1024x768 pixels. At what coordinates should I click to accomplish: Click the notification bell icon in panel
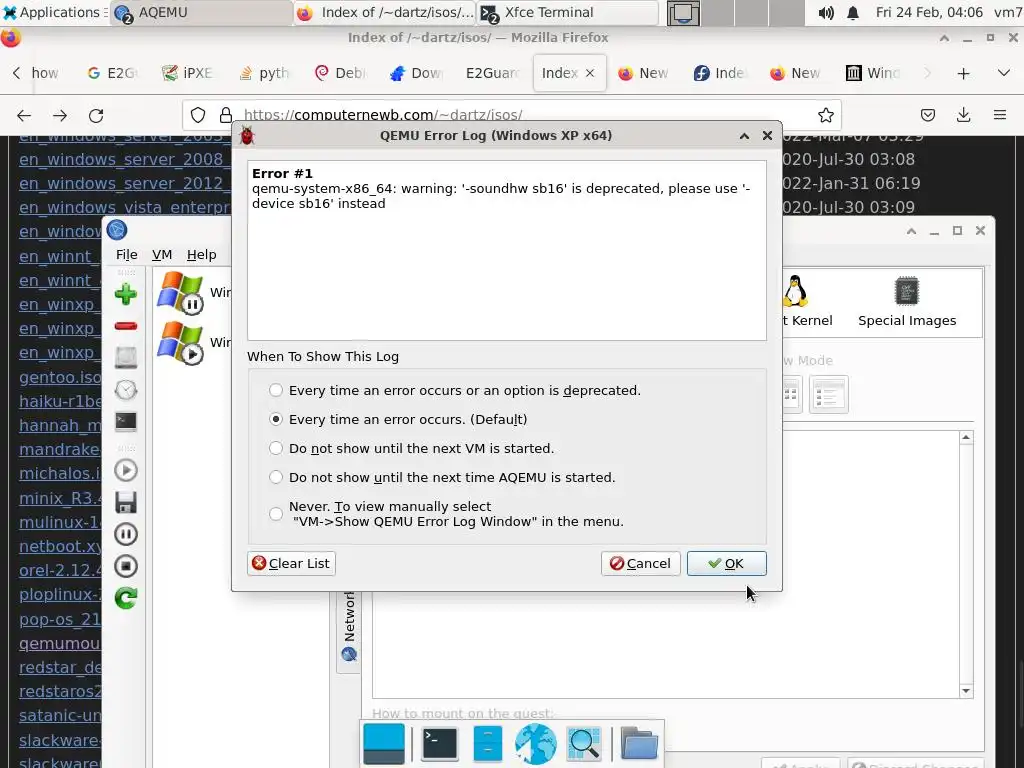[852, 12]
